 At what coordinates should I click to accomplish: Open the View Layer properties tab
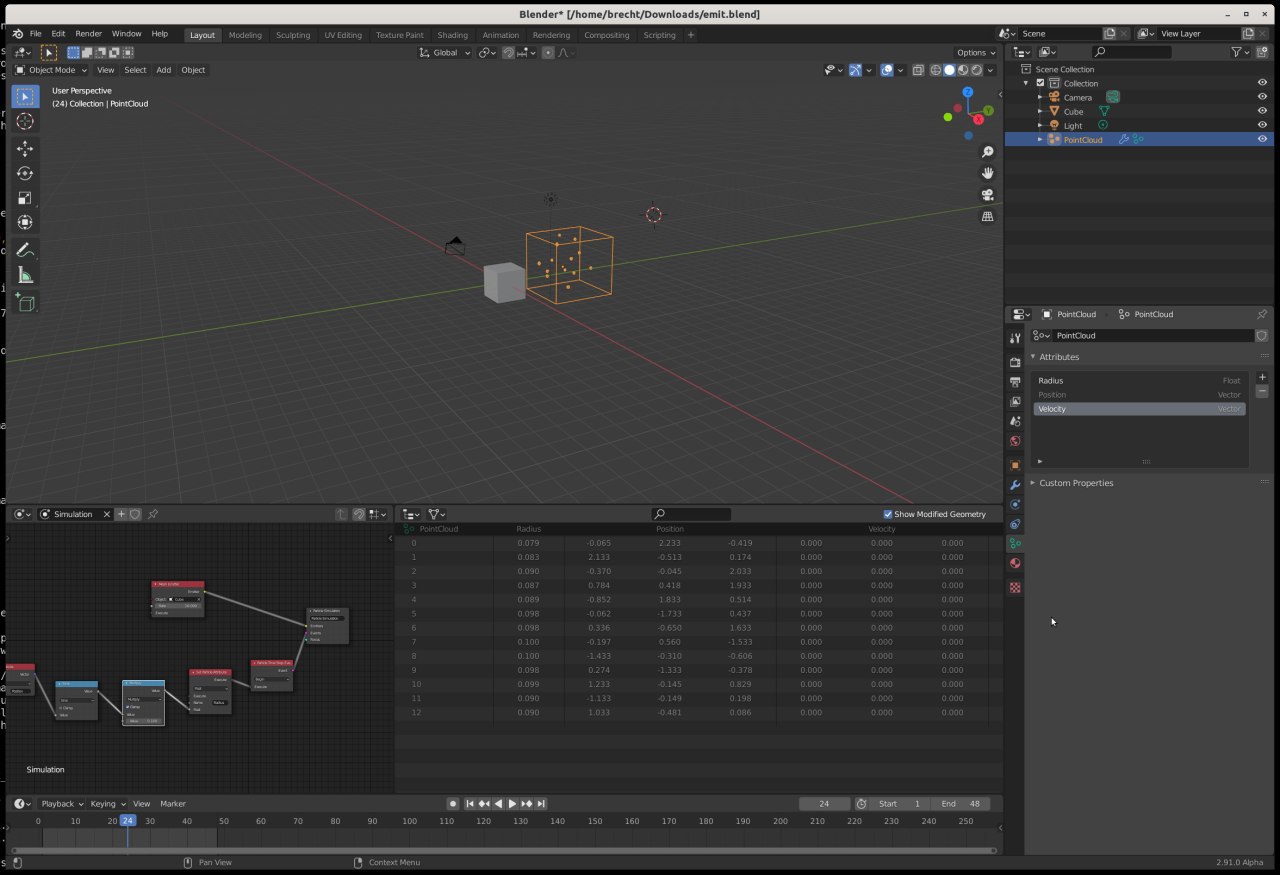pyautogui.click(x=1015, y=402)
